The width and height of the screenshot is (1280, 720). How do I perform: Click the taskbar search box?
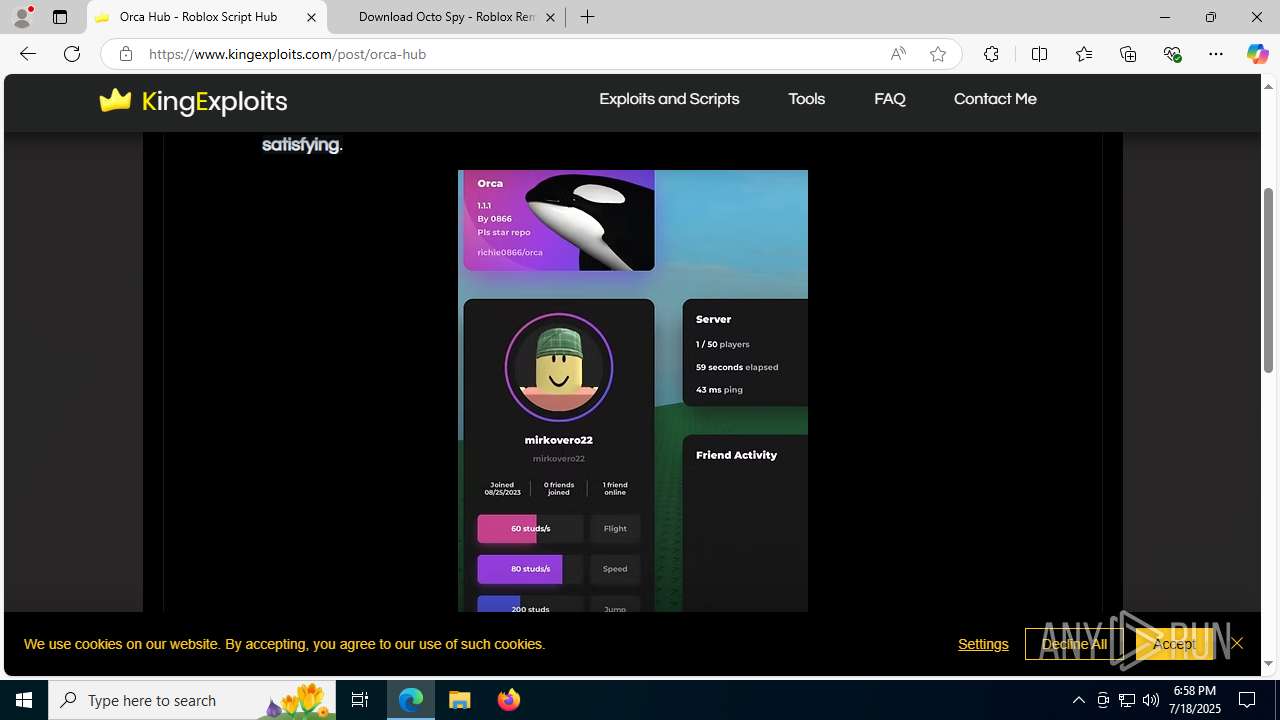[192, 700]
